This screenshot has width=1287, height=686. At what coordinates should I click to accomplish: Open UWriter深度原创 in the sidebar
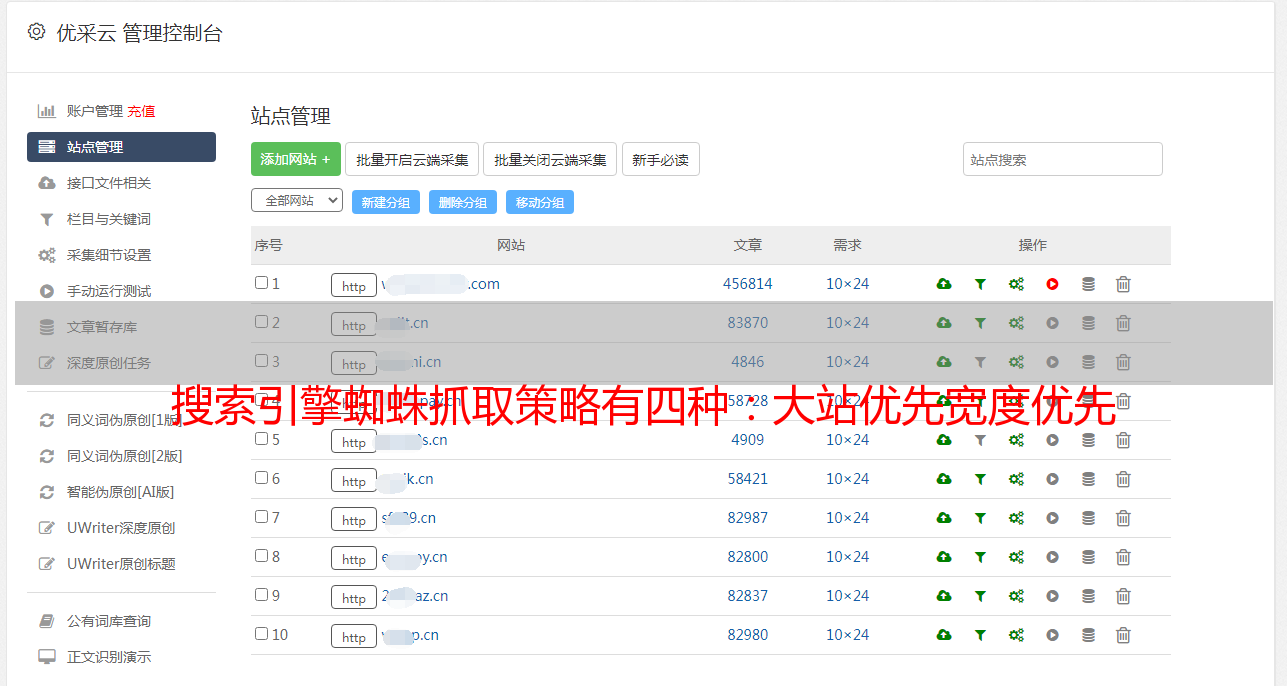121,528
